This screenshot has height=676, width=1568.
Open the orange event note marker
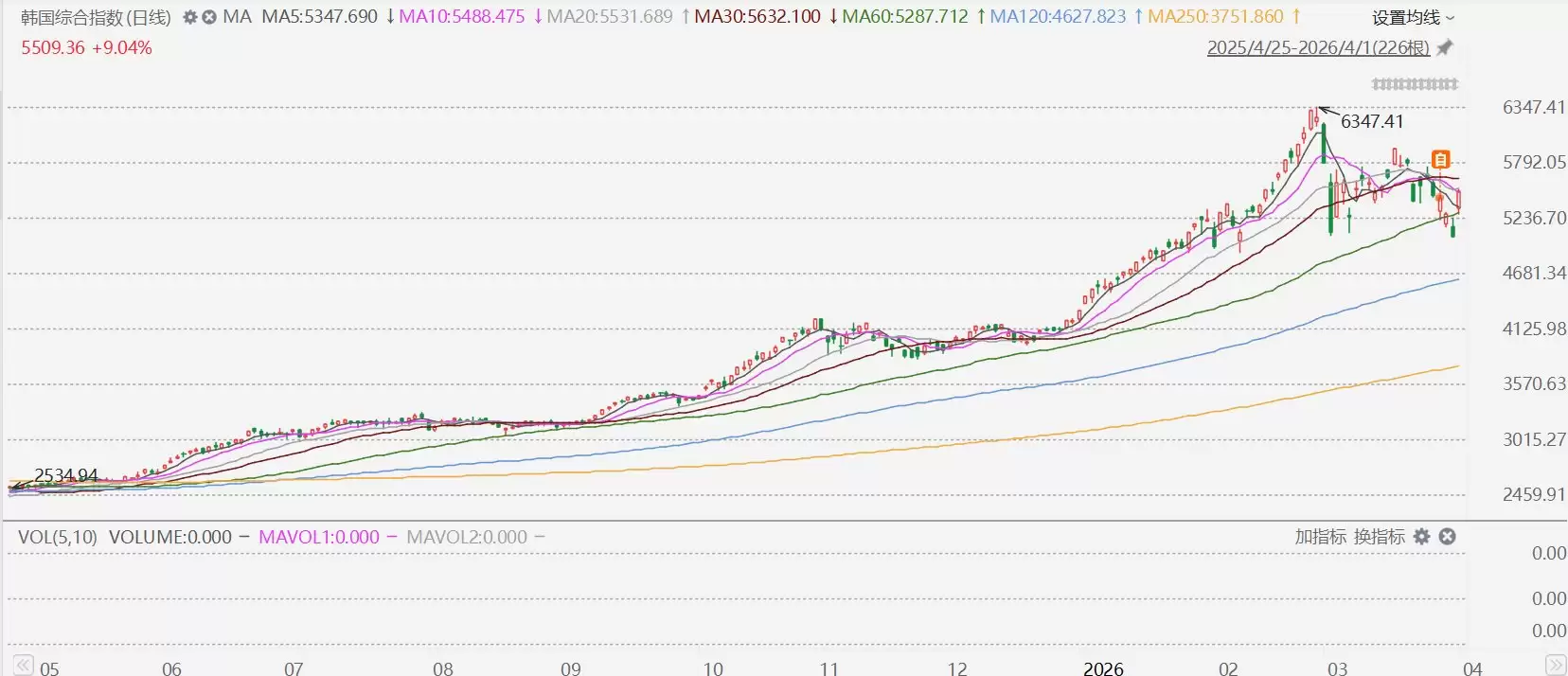[1440, 159]
